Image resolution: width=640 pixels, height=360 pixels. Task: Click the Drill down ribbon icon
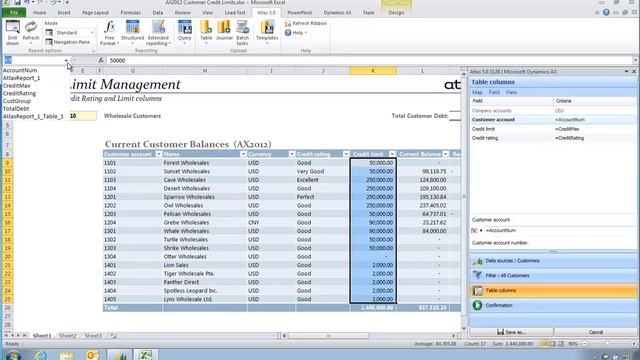pos(12,33)
